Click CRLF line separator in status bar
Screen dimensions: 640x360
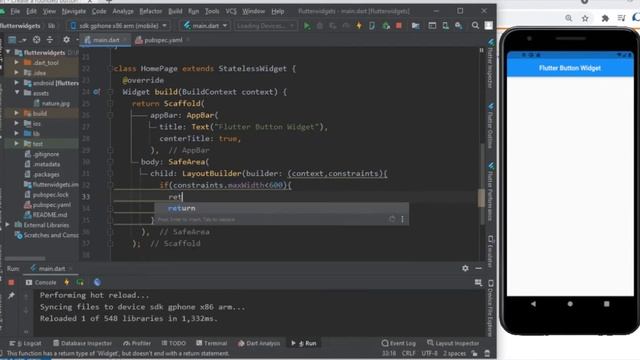409,353
